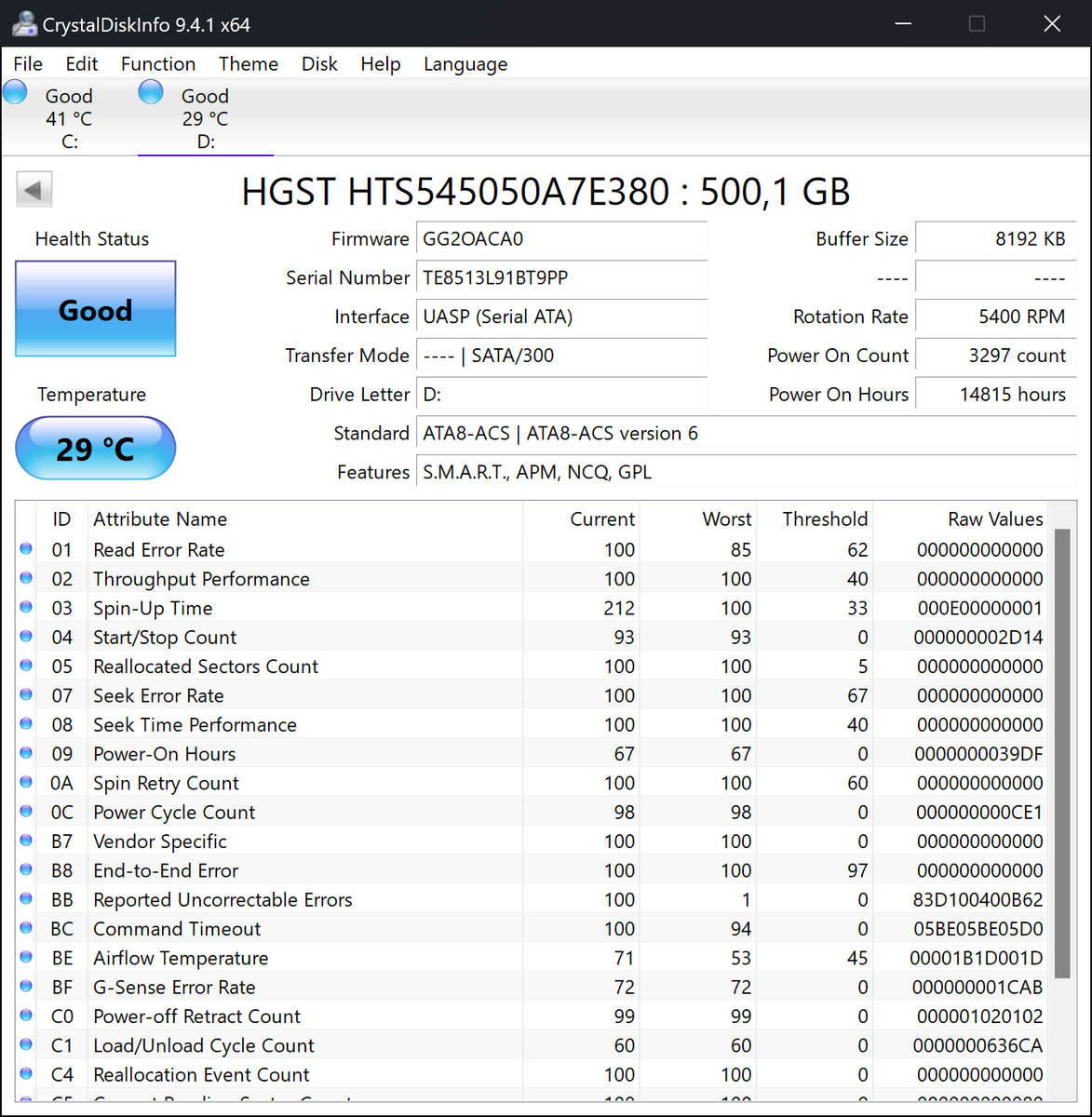This screenshot has height=1117, width=1092.
Task: Open the Language menu
Action: click(465, 63)
